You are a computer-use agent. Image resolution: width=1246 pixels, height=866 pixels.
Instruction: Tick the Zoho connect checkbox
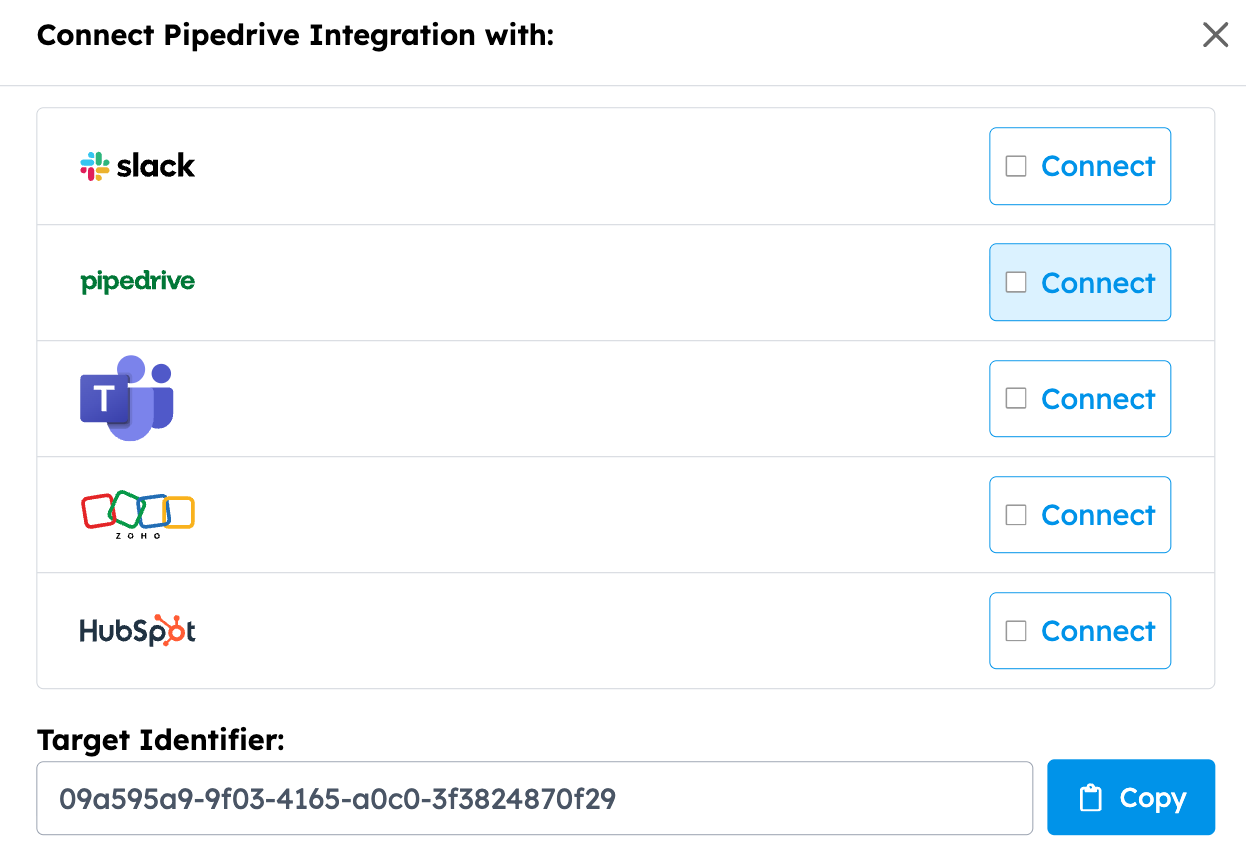[1016, 514]
